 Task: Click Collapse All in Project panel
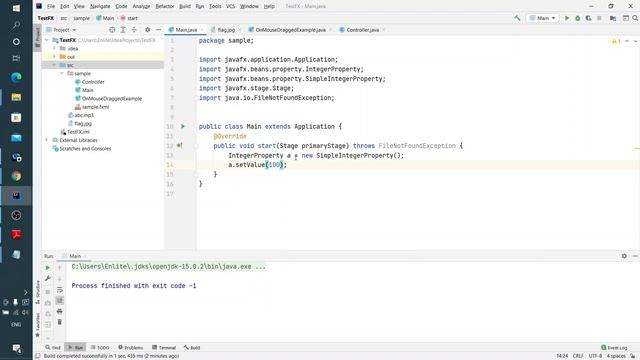pyautogui.click(x=134, y=30)
